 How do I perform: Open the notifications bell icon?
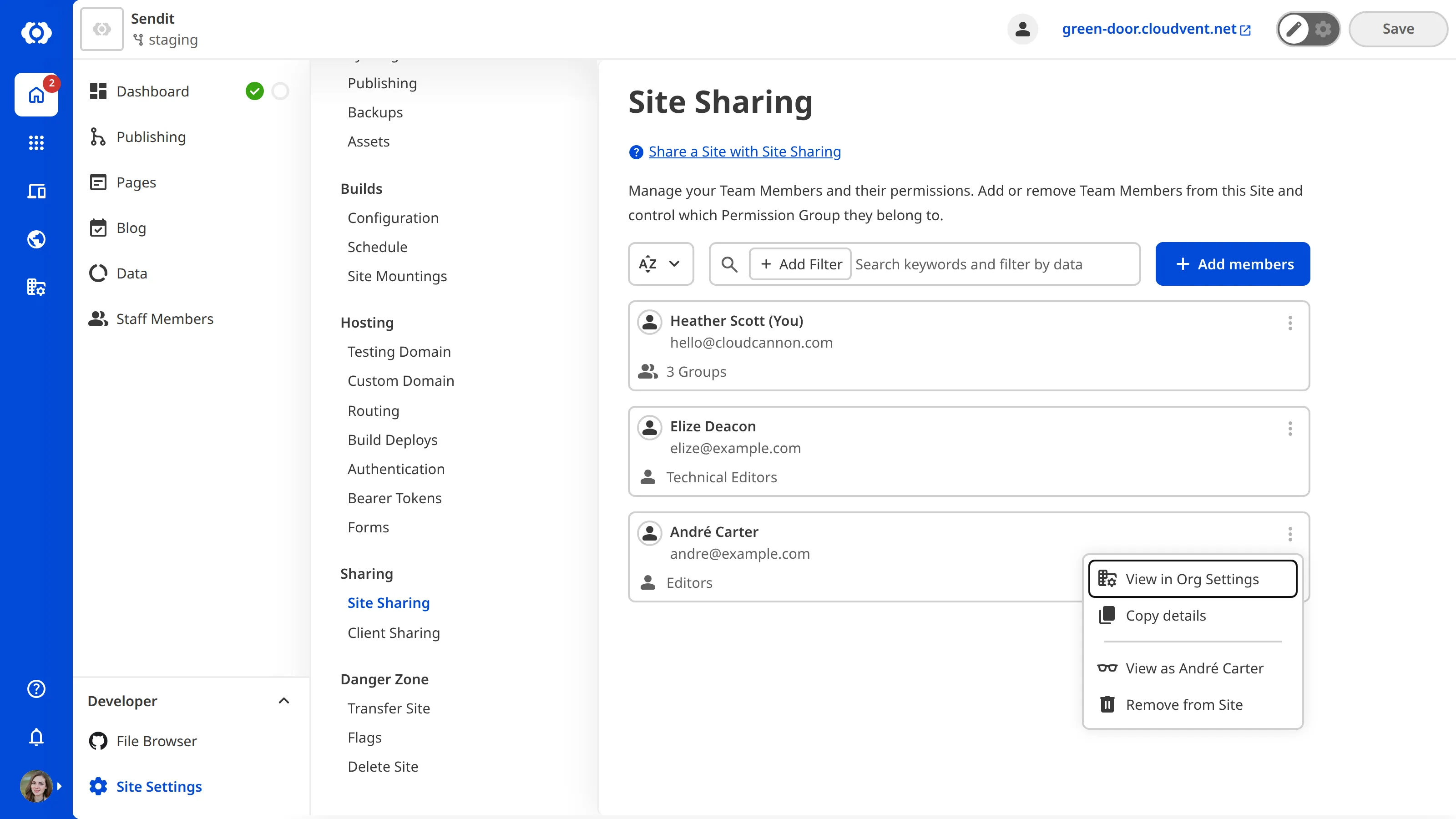coord(36,737)
